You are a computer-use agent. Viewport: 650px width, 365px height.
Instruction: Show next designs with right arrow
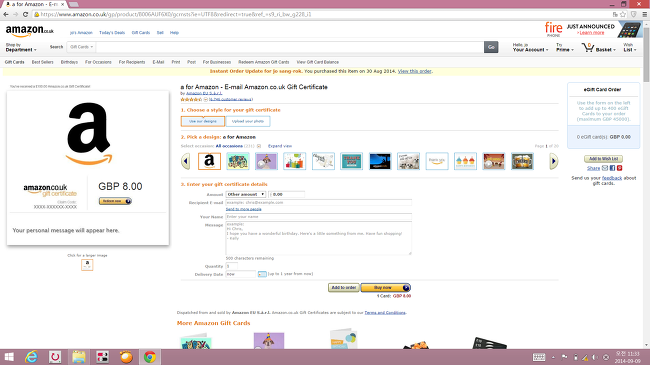[x=553, y=161]
